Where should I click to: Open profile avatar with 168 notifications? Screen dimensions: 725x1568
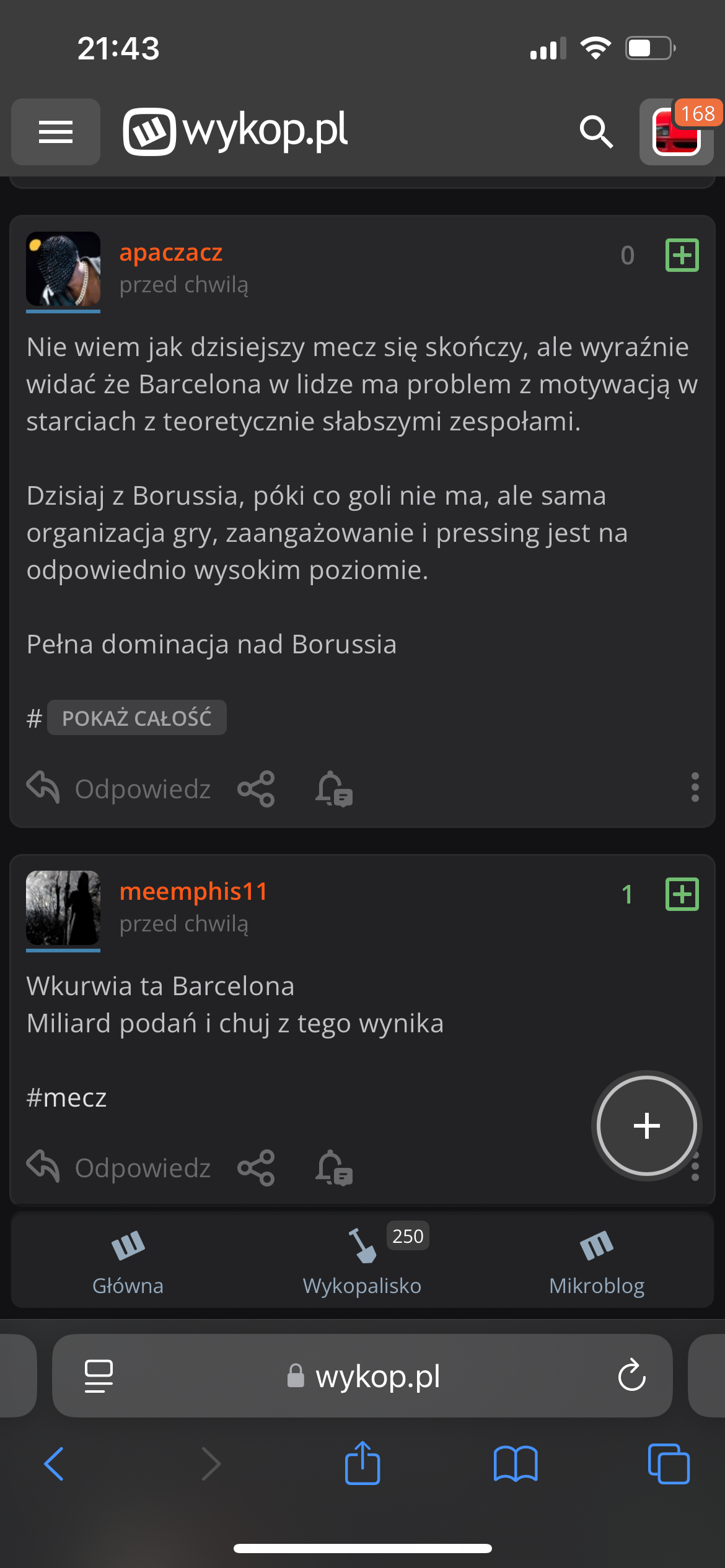pyautogui.click(x=677, y=132)
